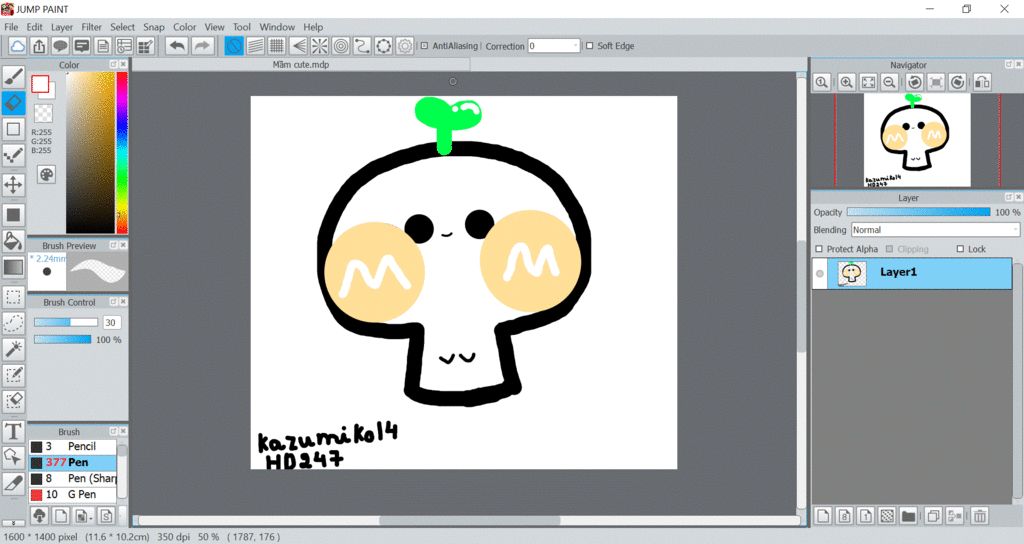Open the View menu

click(x=214, y=27)
